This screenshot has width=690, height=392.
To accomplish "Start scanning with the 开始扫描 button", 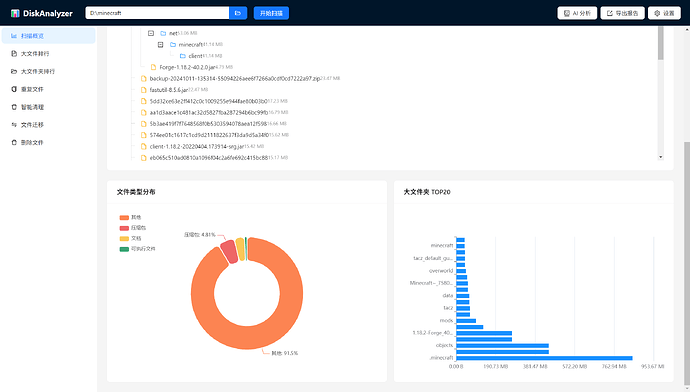I will tap(271, 13).
